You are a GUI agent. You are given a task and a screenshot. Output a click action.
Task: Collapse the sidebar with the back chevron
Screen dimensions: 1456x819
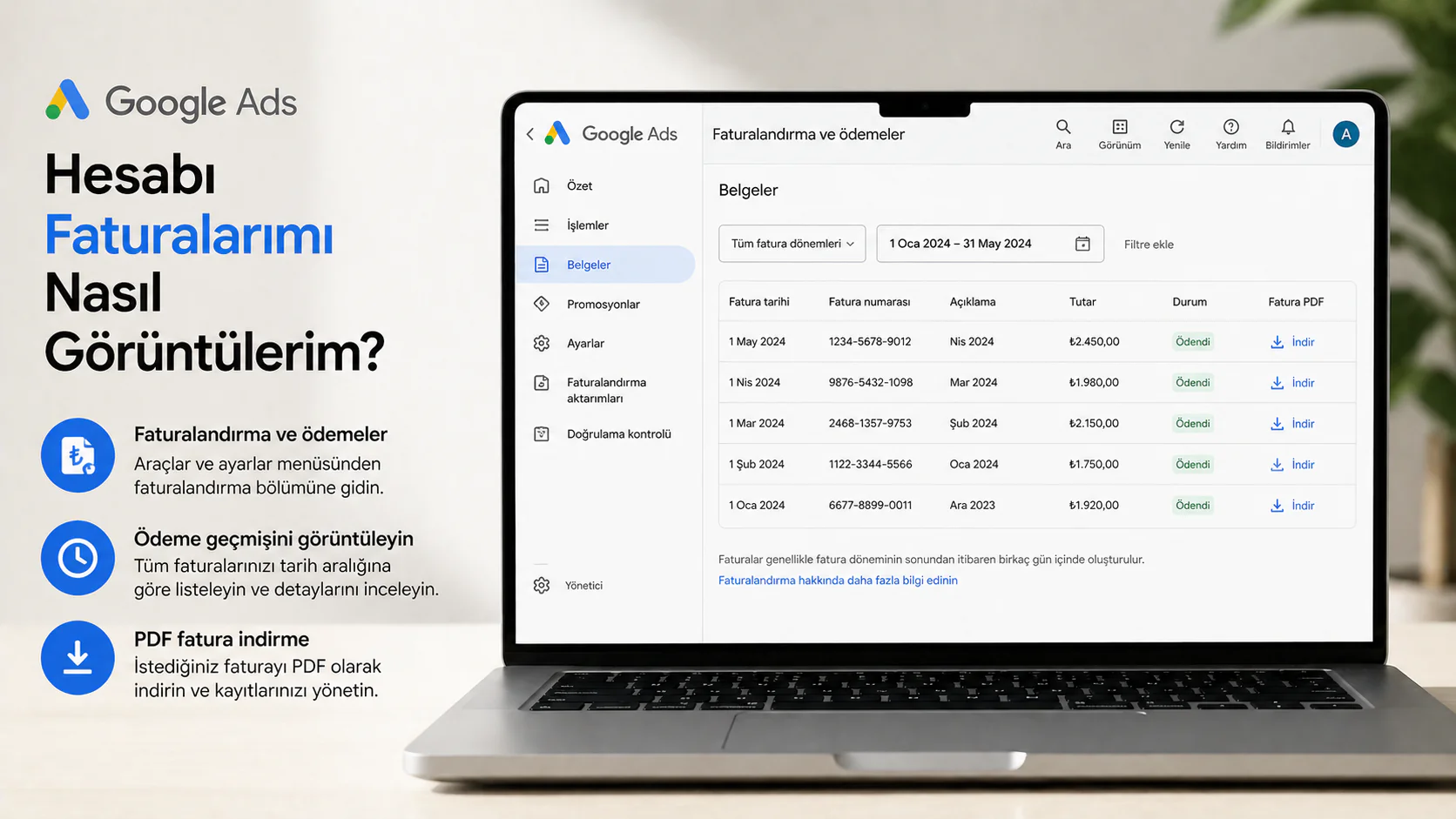pos(529,134)
